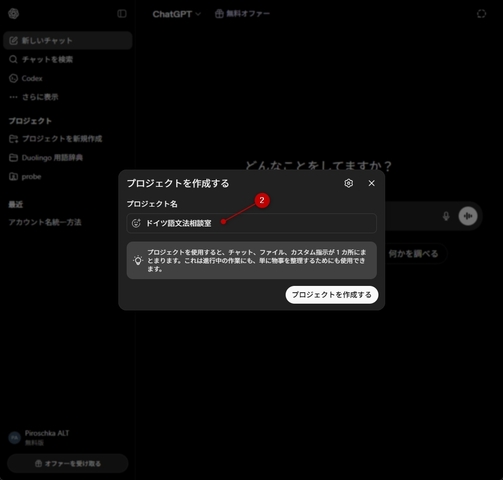Image resolution: width=503 pixels, height=480 pixels.
Task: Click the ChatGPT logo icon
Action: click(14, 14)
